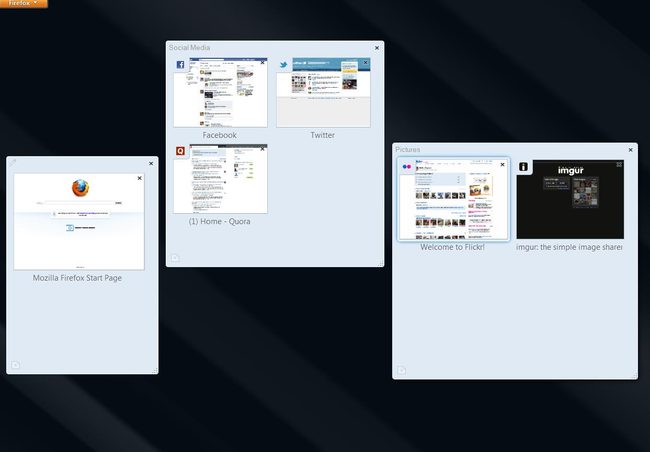Click the Pictures group resize handle

point(634,376)
